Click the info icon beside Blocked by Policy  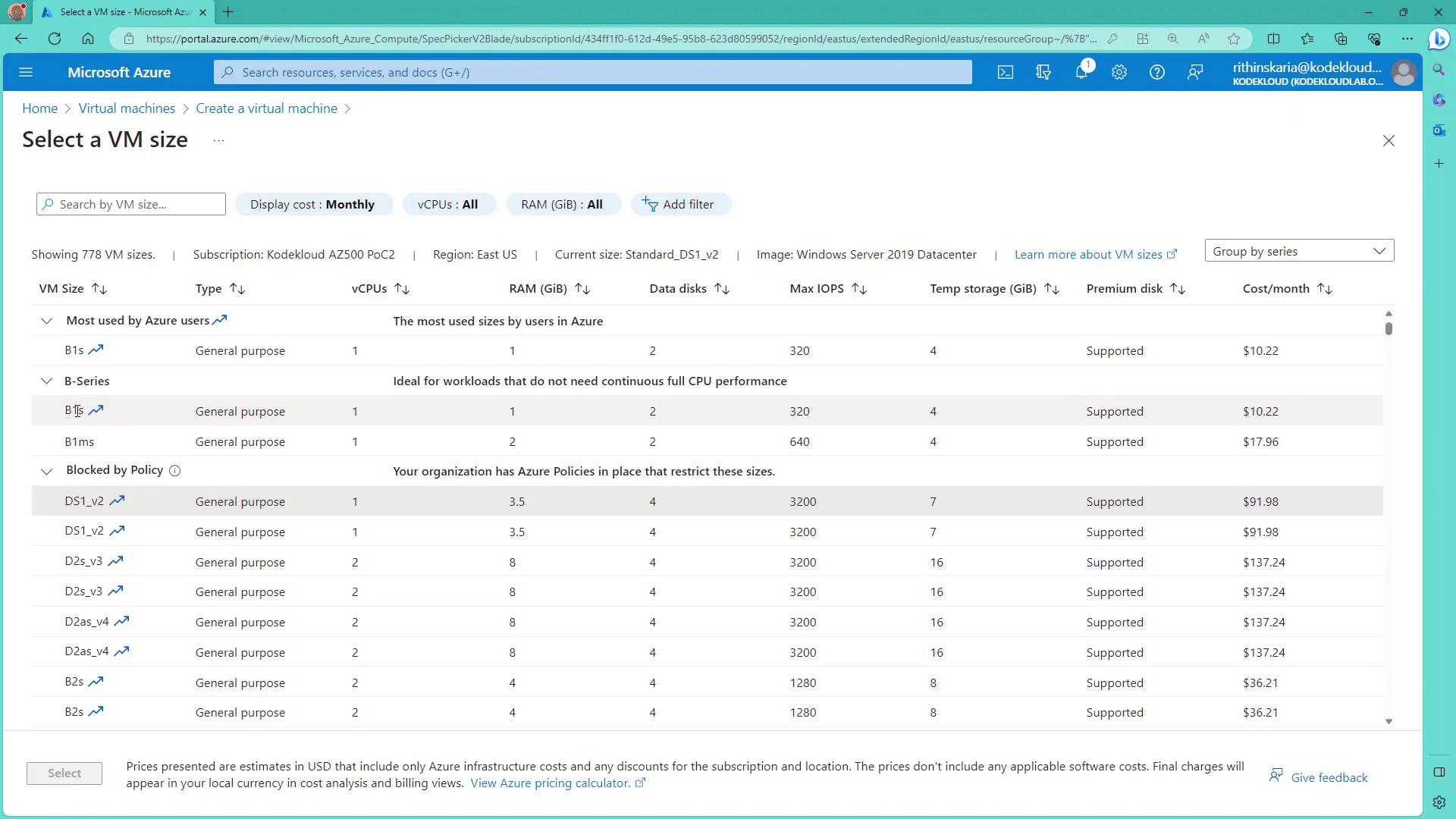[x=174, y=471]
